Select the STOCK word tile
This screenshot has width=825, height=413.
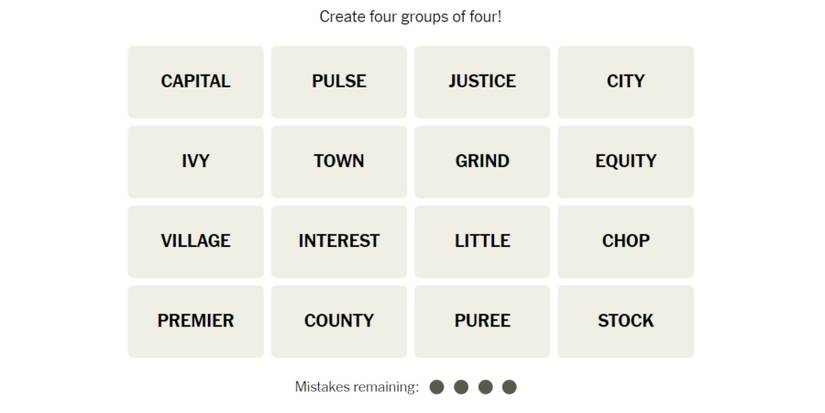pyautogui.click(x=626, y=321)
